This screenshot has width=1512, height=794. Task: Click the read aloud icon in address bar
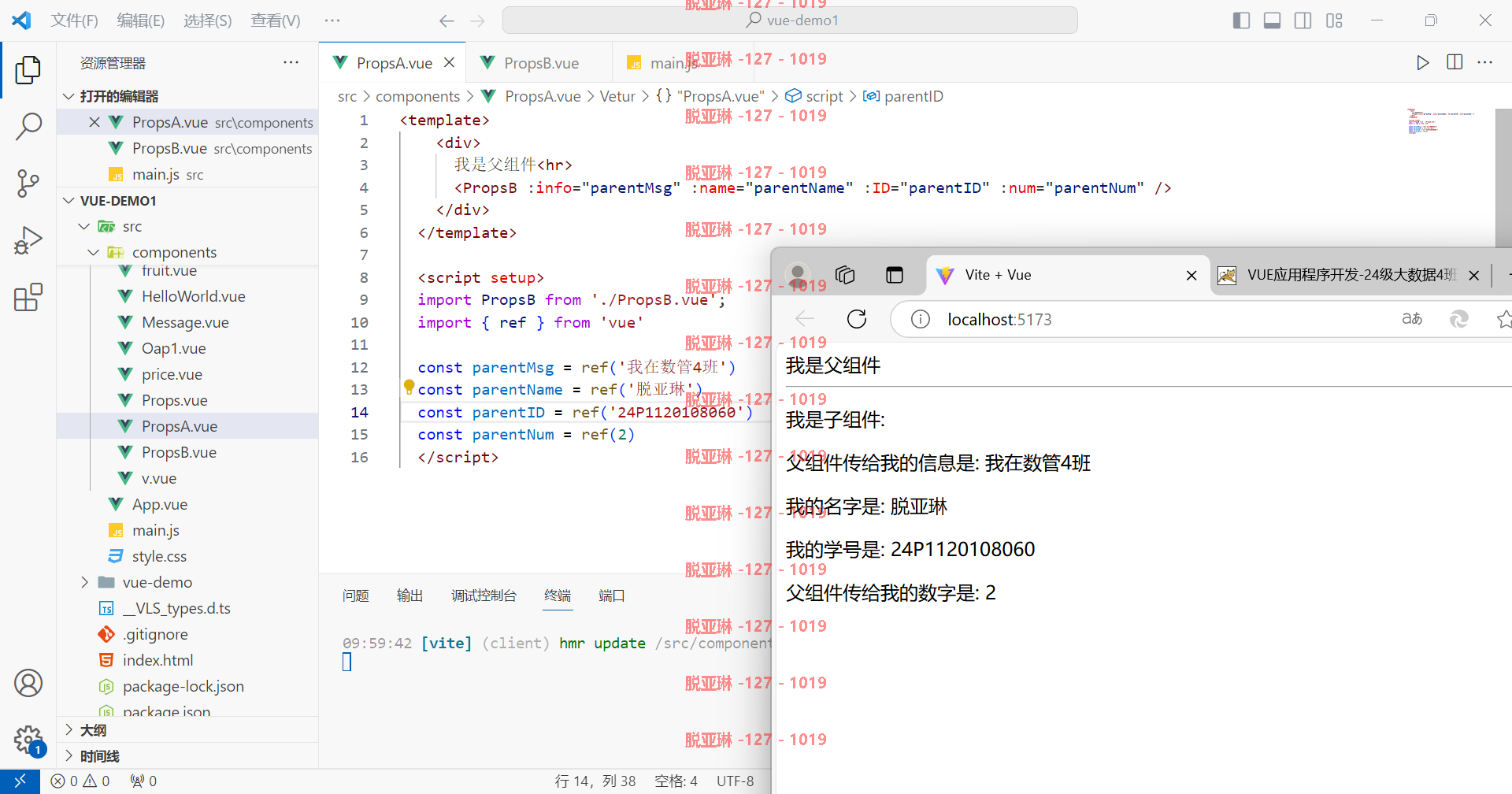point(1412,319)
